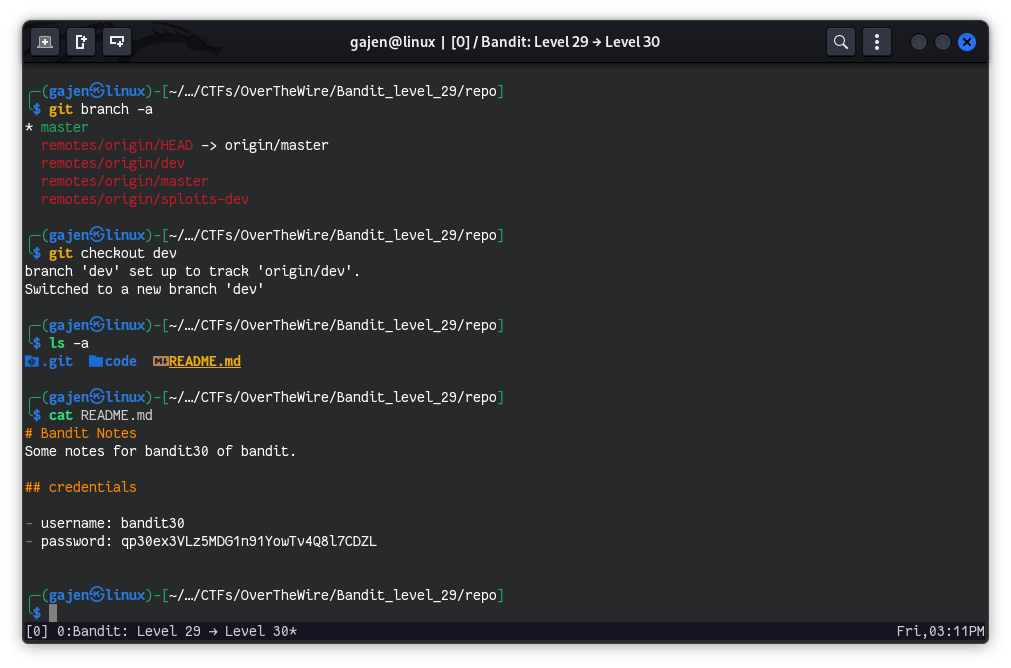The height and width of the screenshot is (668, 1011).
Task: Close the terminal with the blue X button
Action: click(x=966, y=42)
